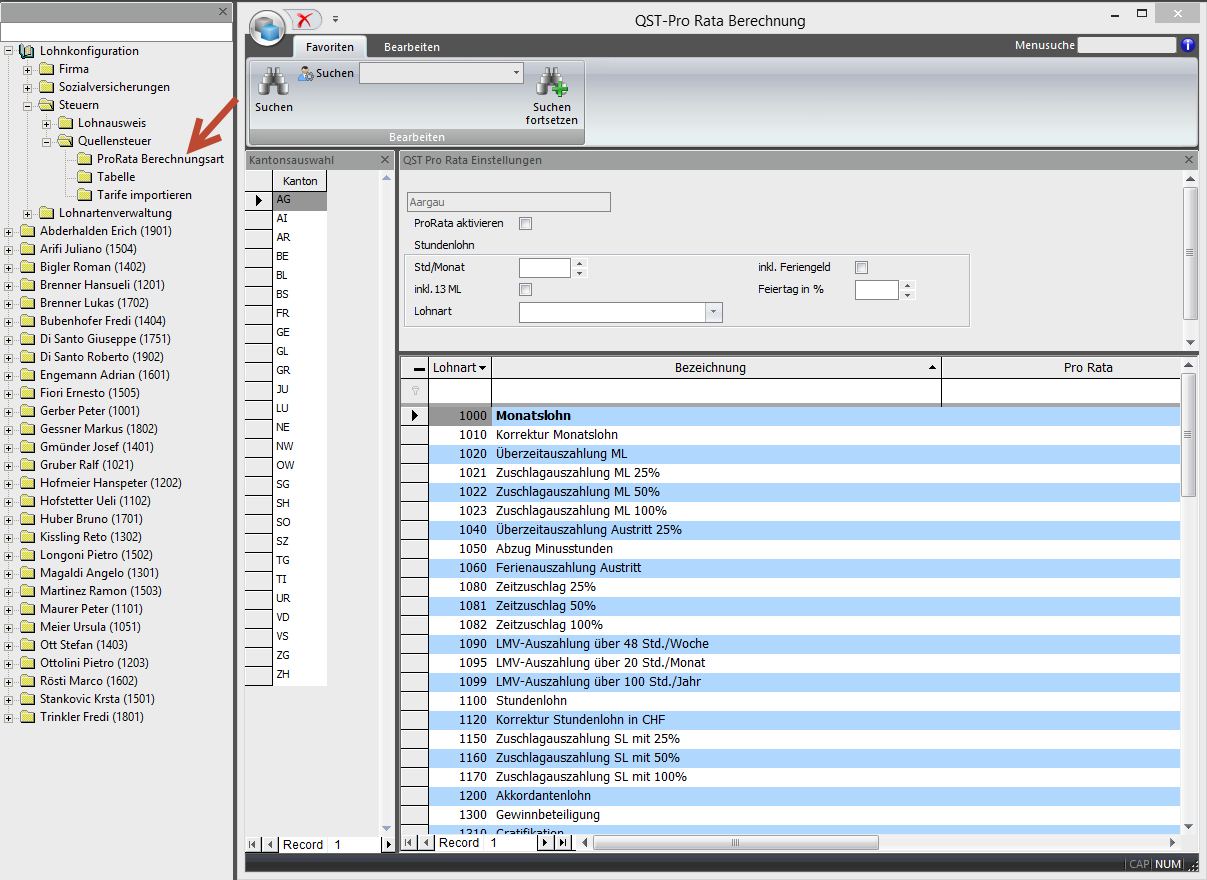Open the round application menu button
Screen dimensions: 1207x880
coord(267,27)
